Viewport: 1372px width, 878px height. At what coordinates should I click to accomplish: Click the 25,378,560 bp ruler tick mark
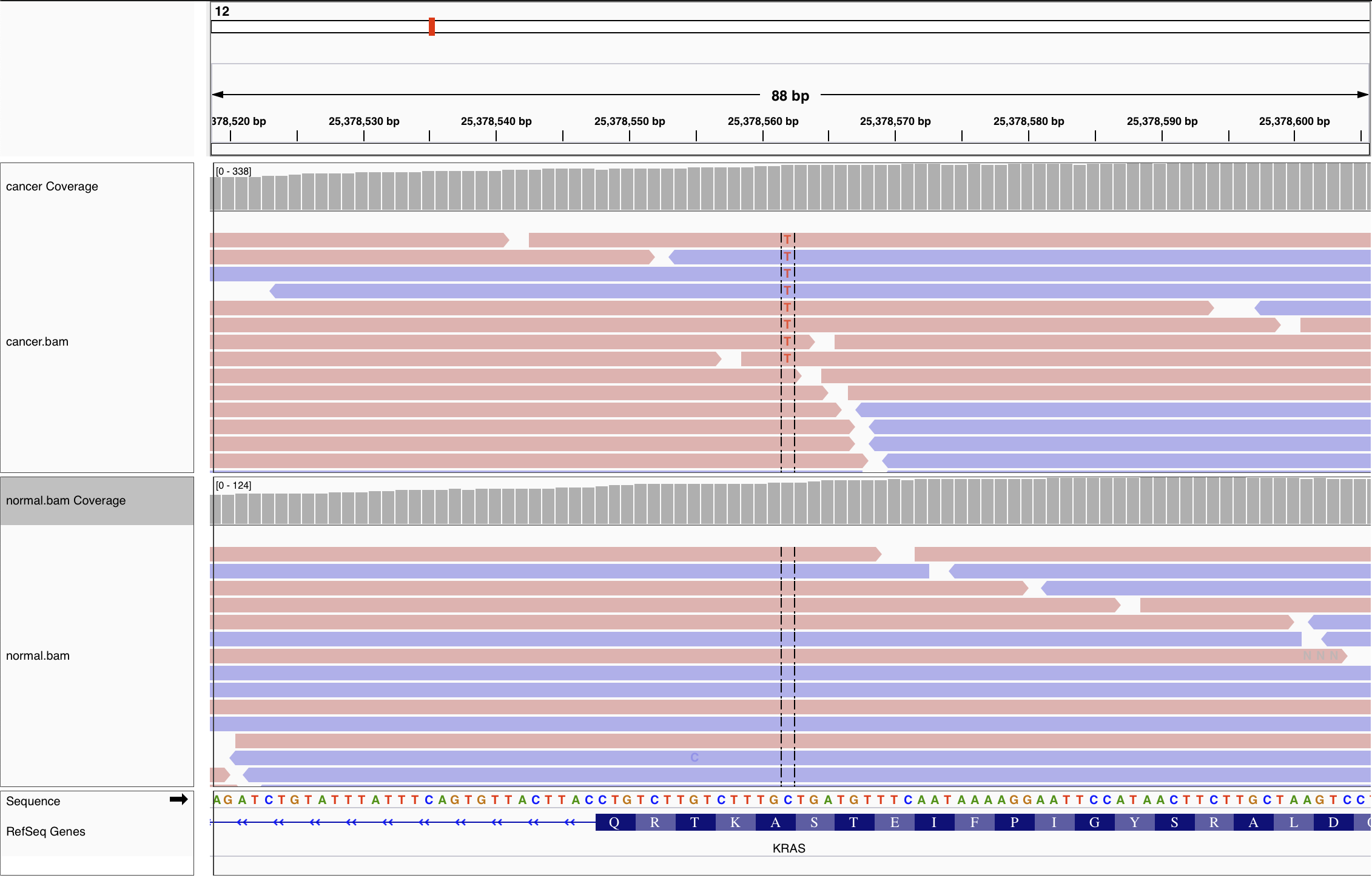pyautogui.click(x=762, y=135)
